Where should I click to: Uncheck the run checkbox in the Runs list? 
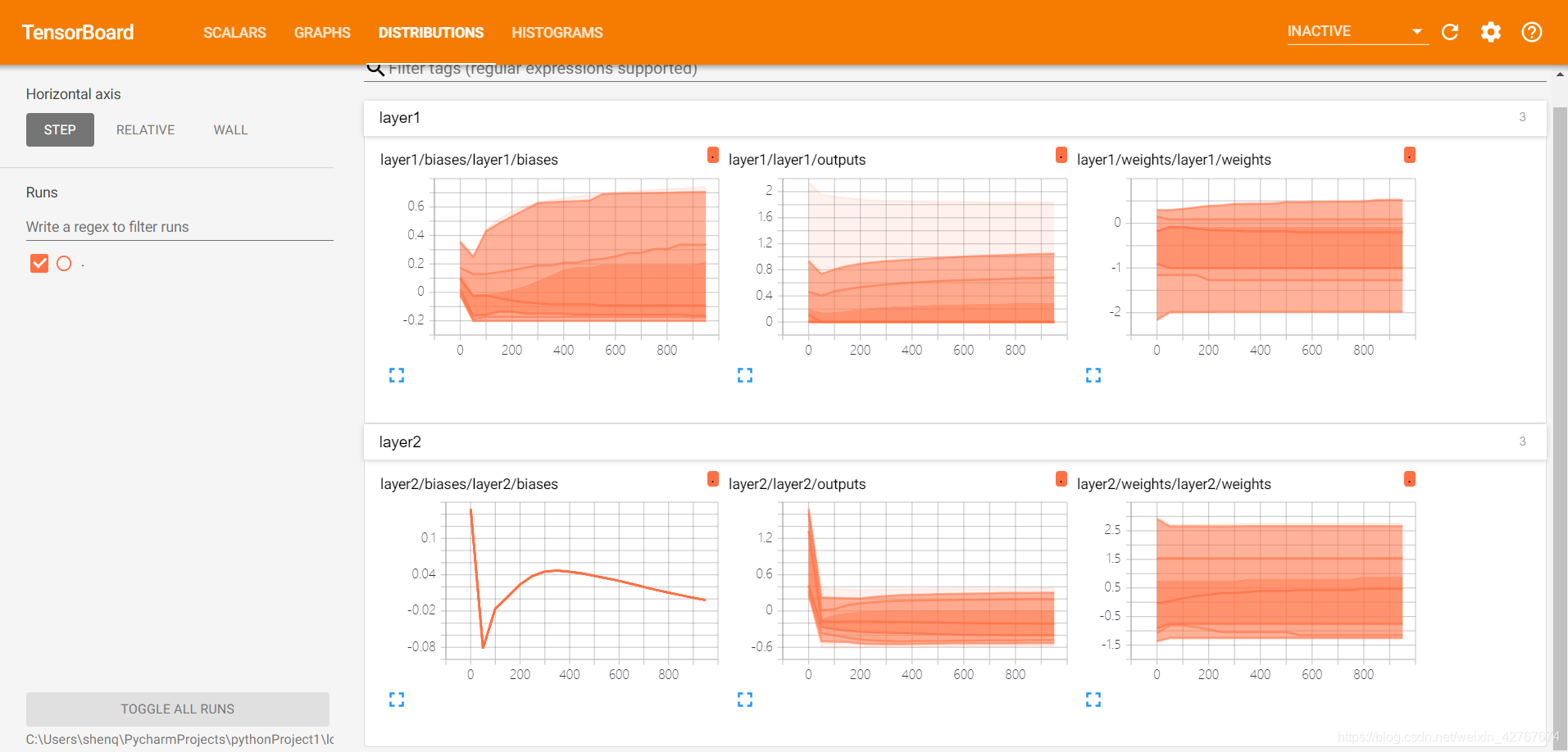39,263
